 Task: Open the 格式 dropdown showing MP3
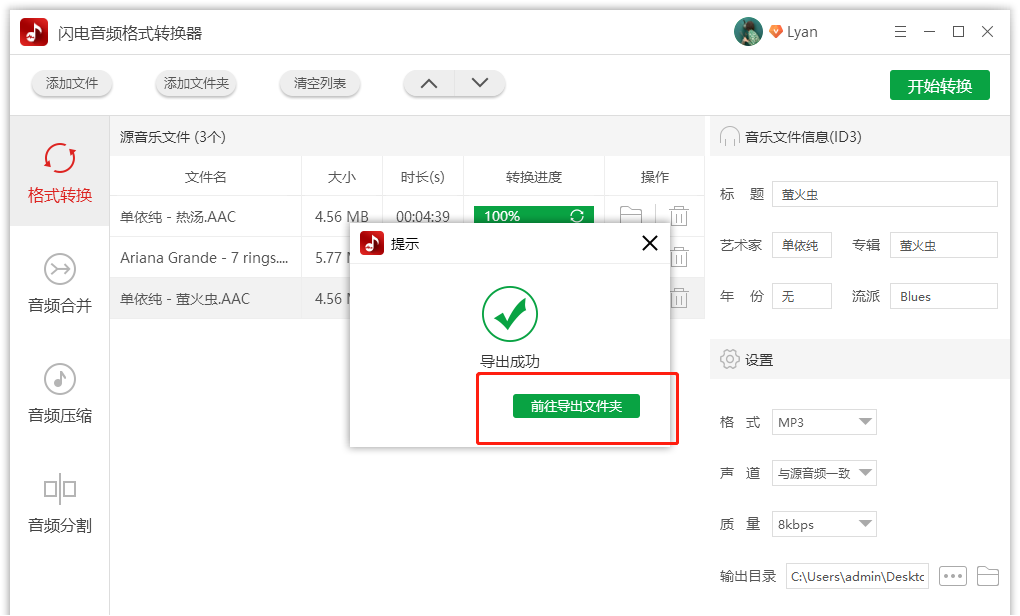pyautogui.click(x=823, y=422)
